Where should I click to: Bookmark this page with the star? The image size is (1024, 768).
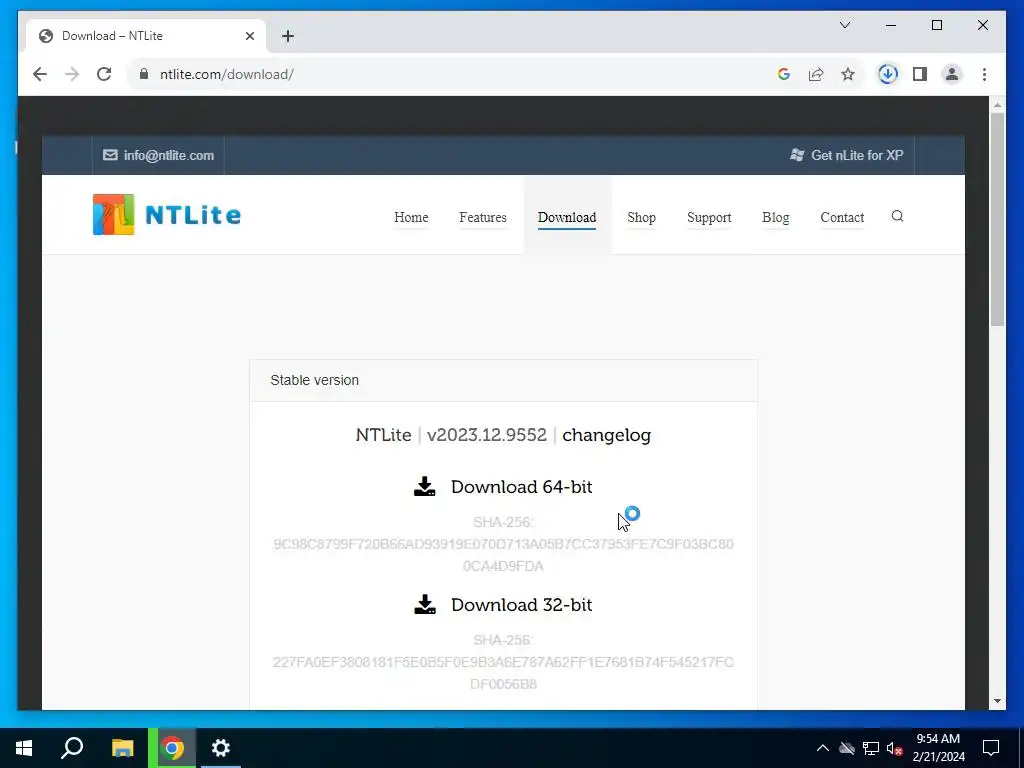click(x=848, y=74)
